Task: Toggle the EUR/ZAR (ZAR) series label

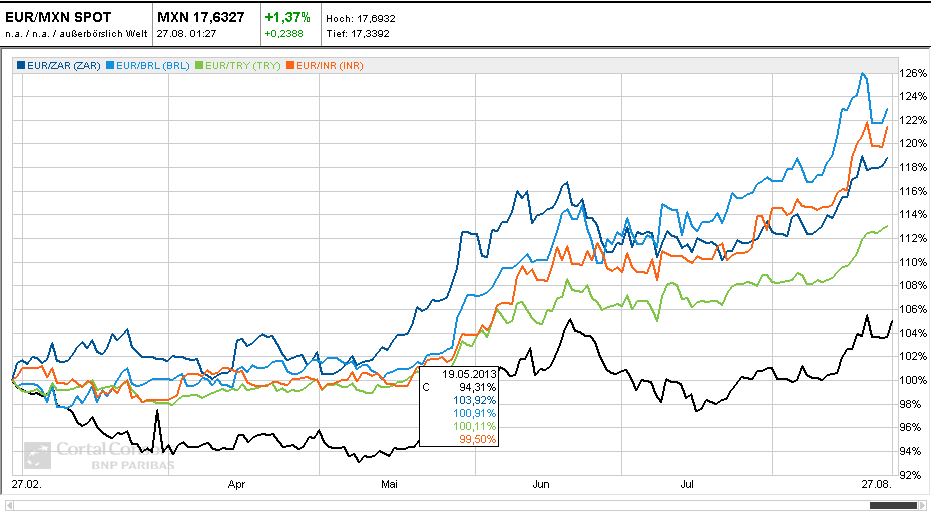Action: click(x=64, y=65)
